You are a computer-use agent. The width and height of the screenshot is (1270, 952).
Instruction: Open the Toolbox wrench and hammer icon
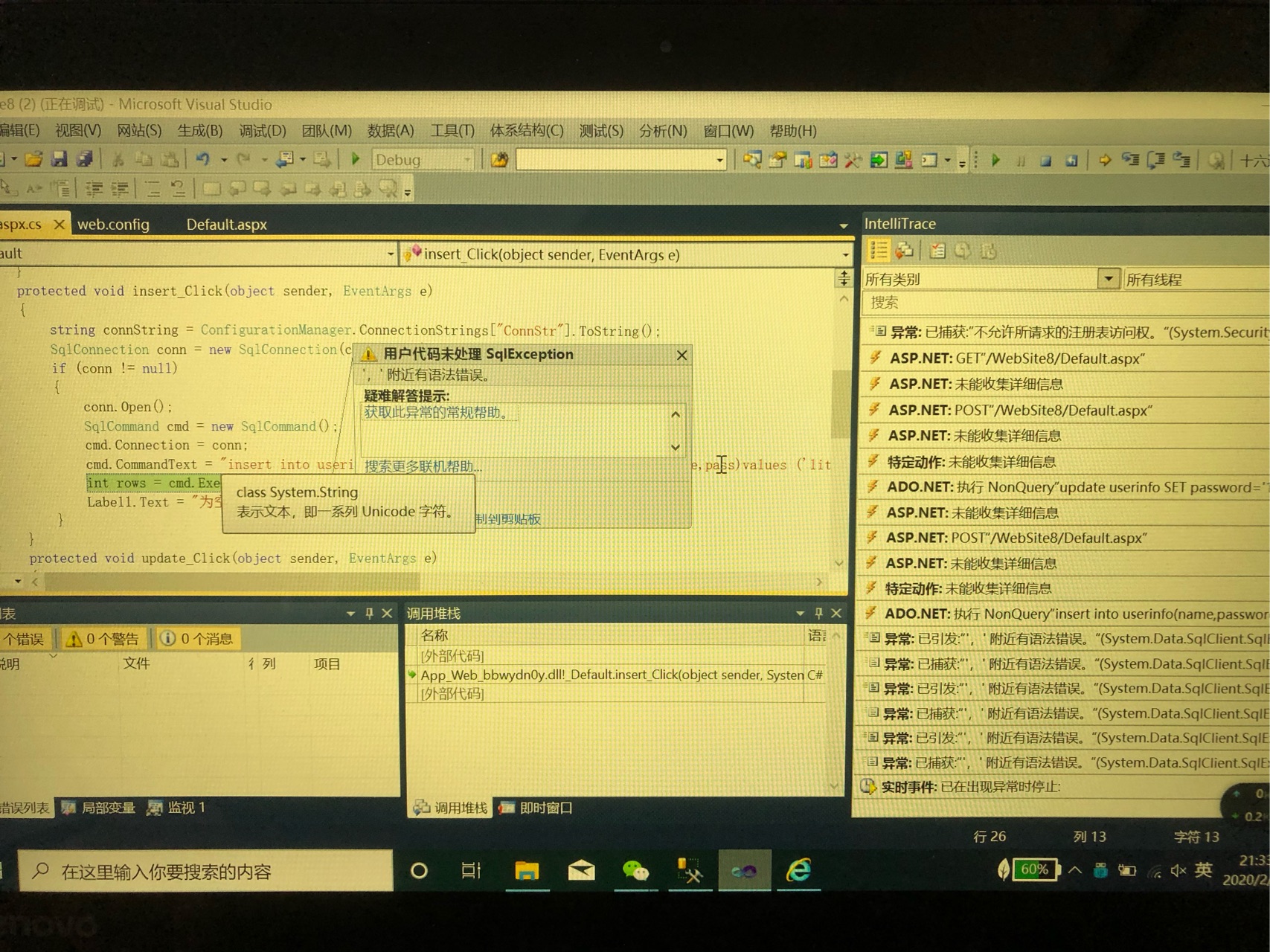tap(853, 160)
